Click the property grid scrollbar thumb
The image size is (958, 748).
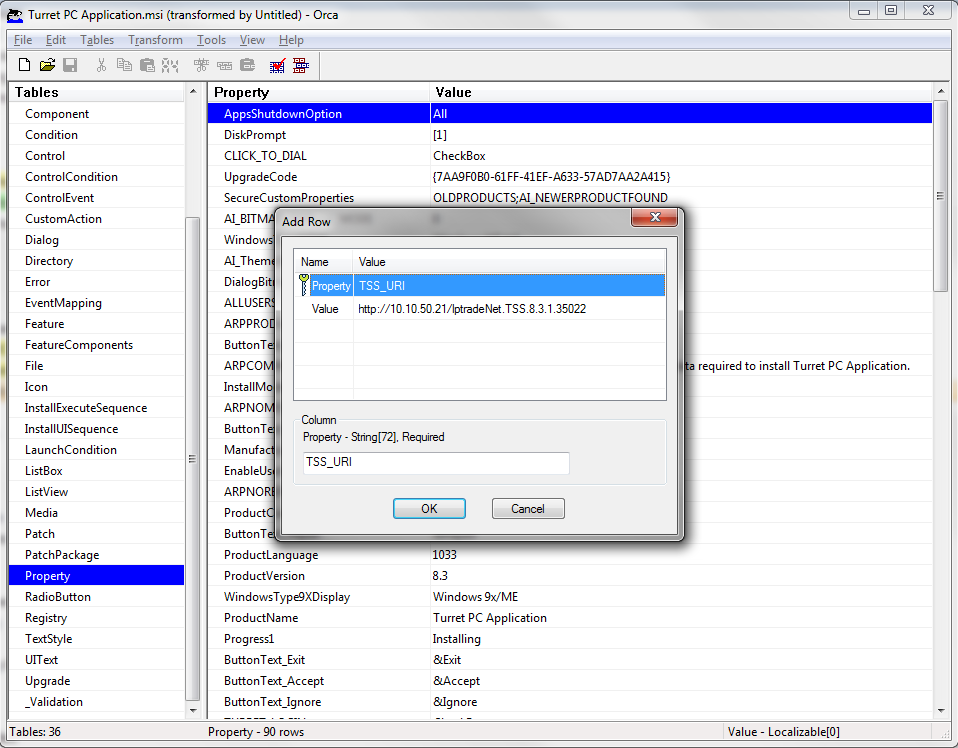click(x=940, y=196)
